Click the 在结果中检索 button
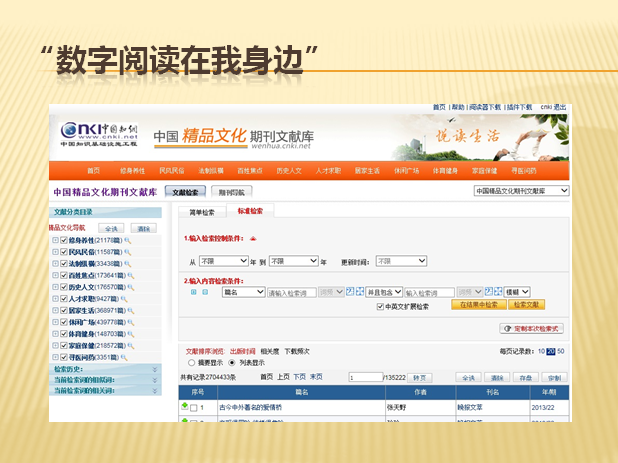 coord(480,304)
